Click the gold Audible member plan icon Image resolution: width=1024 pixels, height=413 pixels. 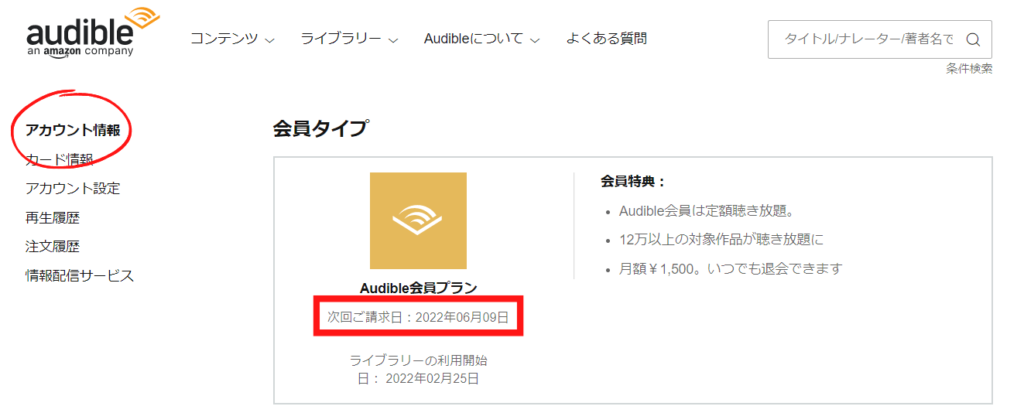coord(418,221)
